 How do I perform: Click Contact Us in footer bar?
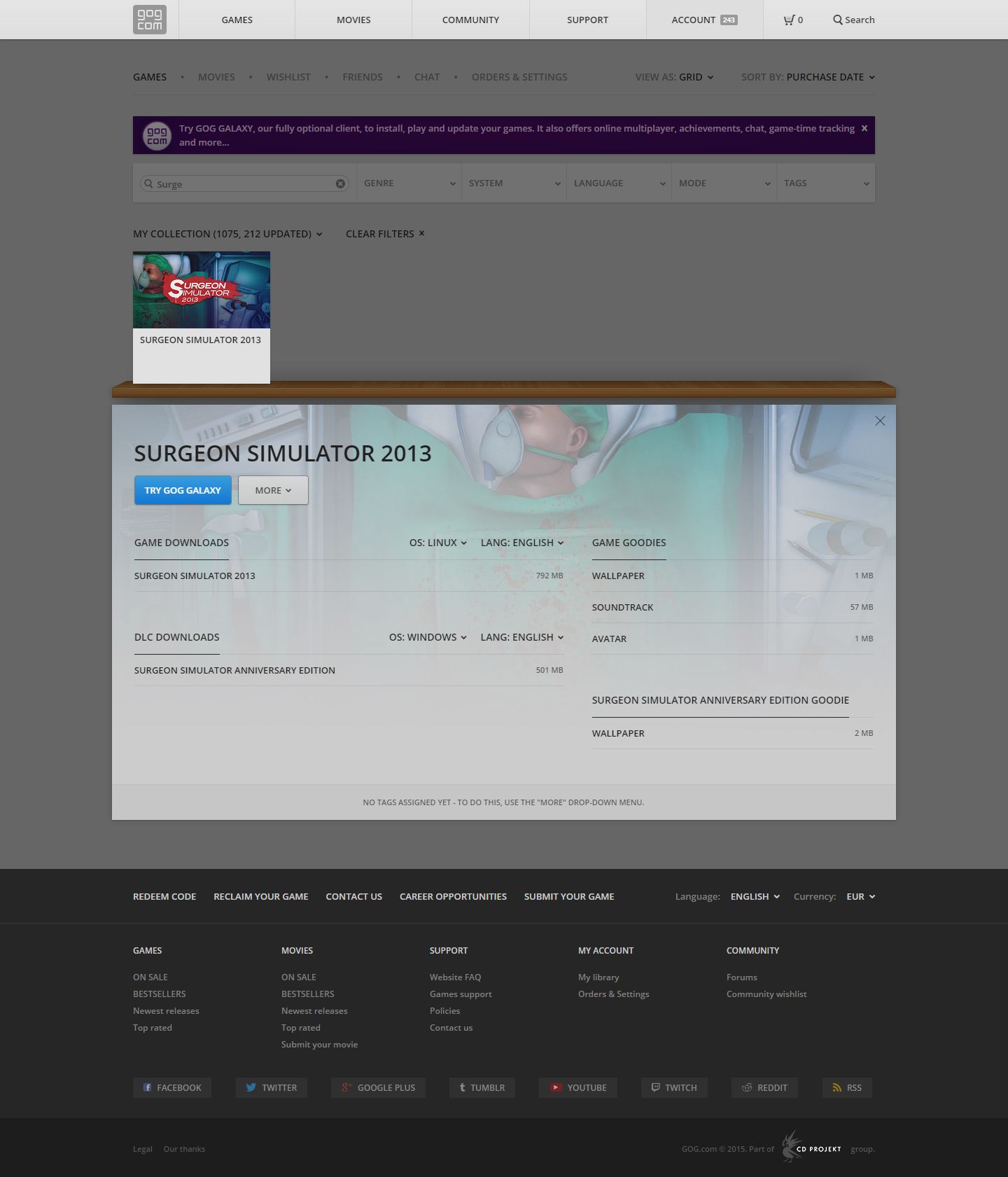354,896
